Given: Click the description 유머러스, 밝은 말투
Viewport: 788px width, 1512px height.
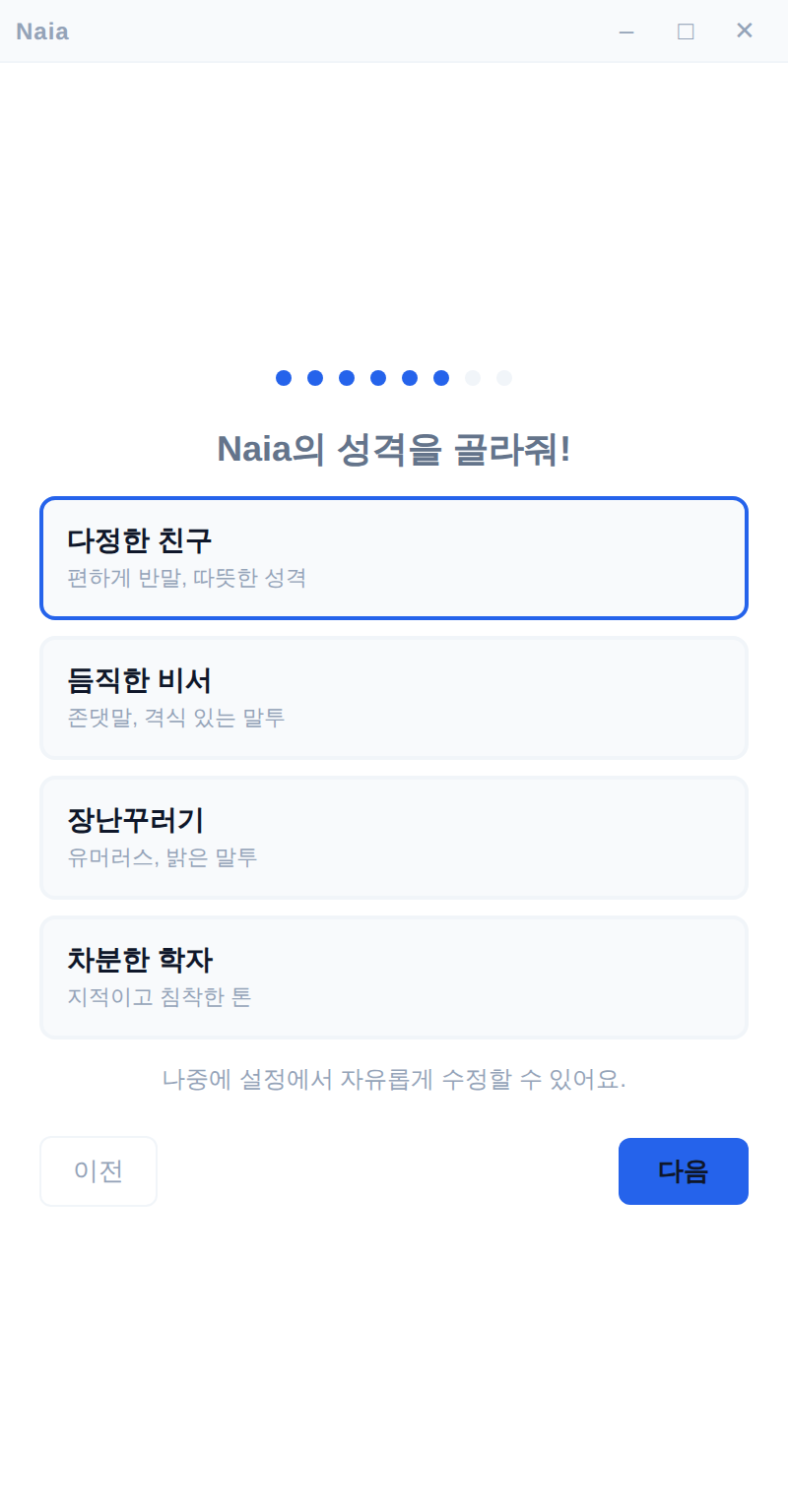Looking at the screenshot, I should (x=163, y=857).
